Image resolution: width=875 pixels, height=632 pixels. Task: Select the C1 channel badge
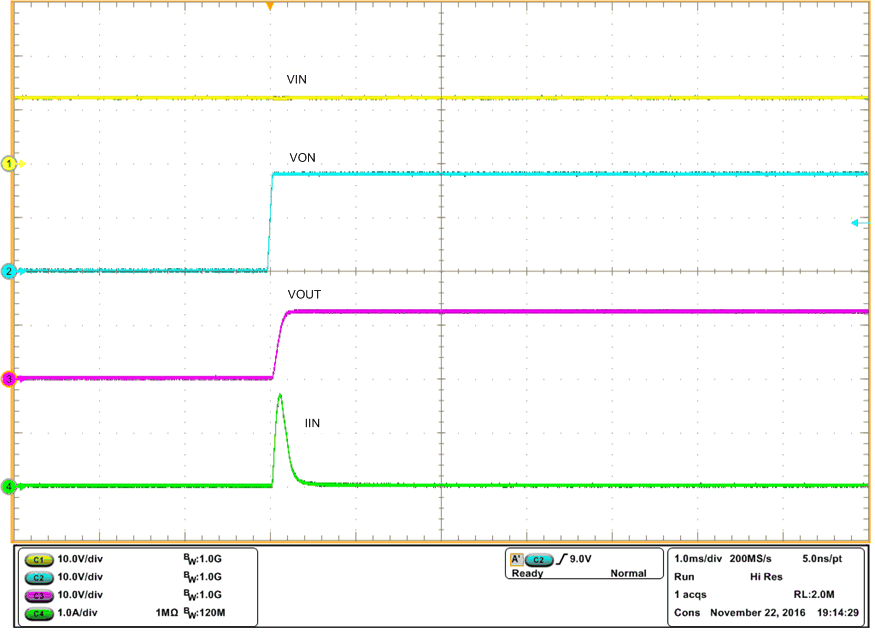pos(37,559)
